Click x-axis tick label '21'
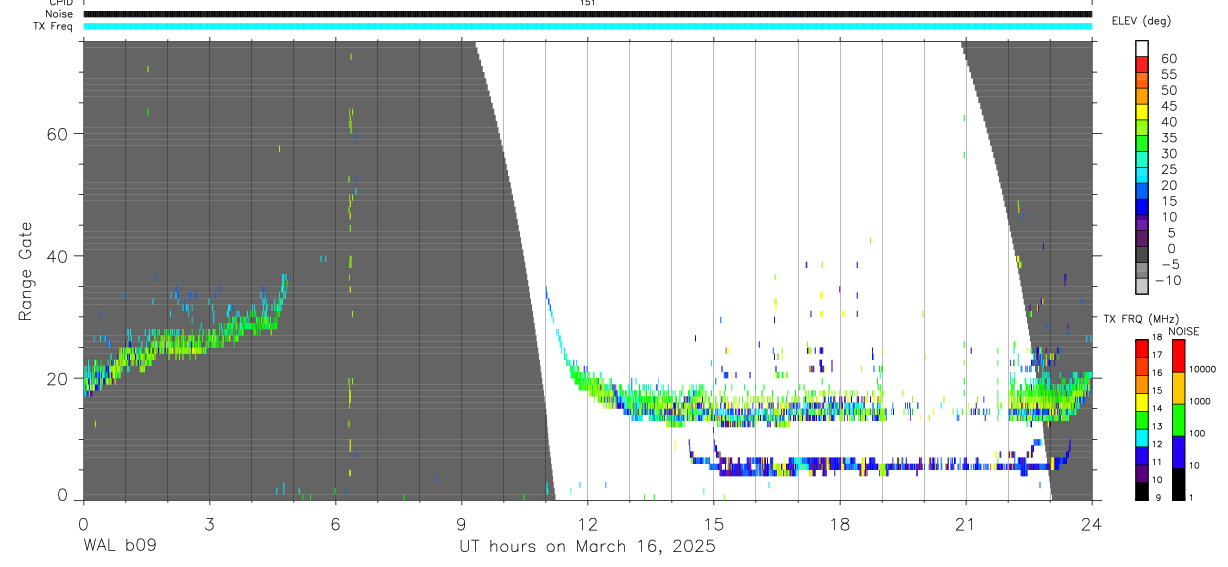 (x=966, y=523)
